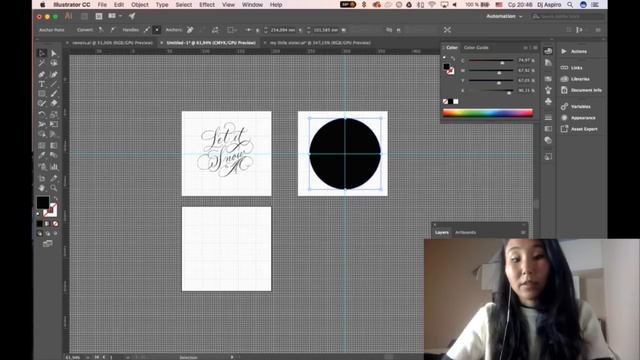
Task: Collapse the Color panel group
Action: pos(526,48)
